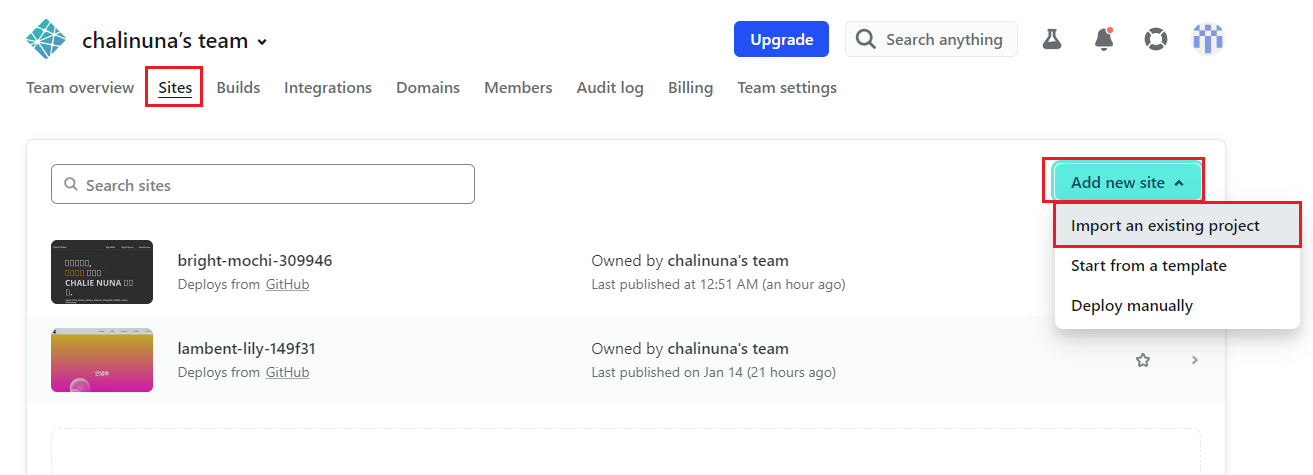The width and height of the screenshot is (1313, 475).
Task: Choose Deploy manually option
Action: [1177, 306]
